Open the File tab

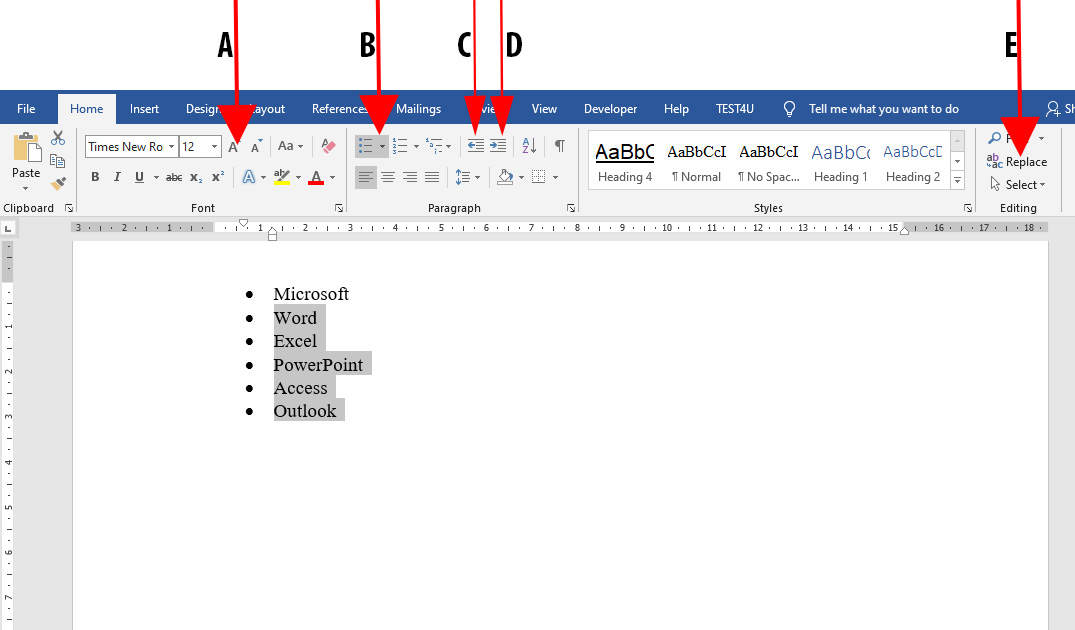[26, 108]
